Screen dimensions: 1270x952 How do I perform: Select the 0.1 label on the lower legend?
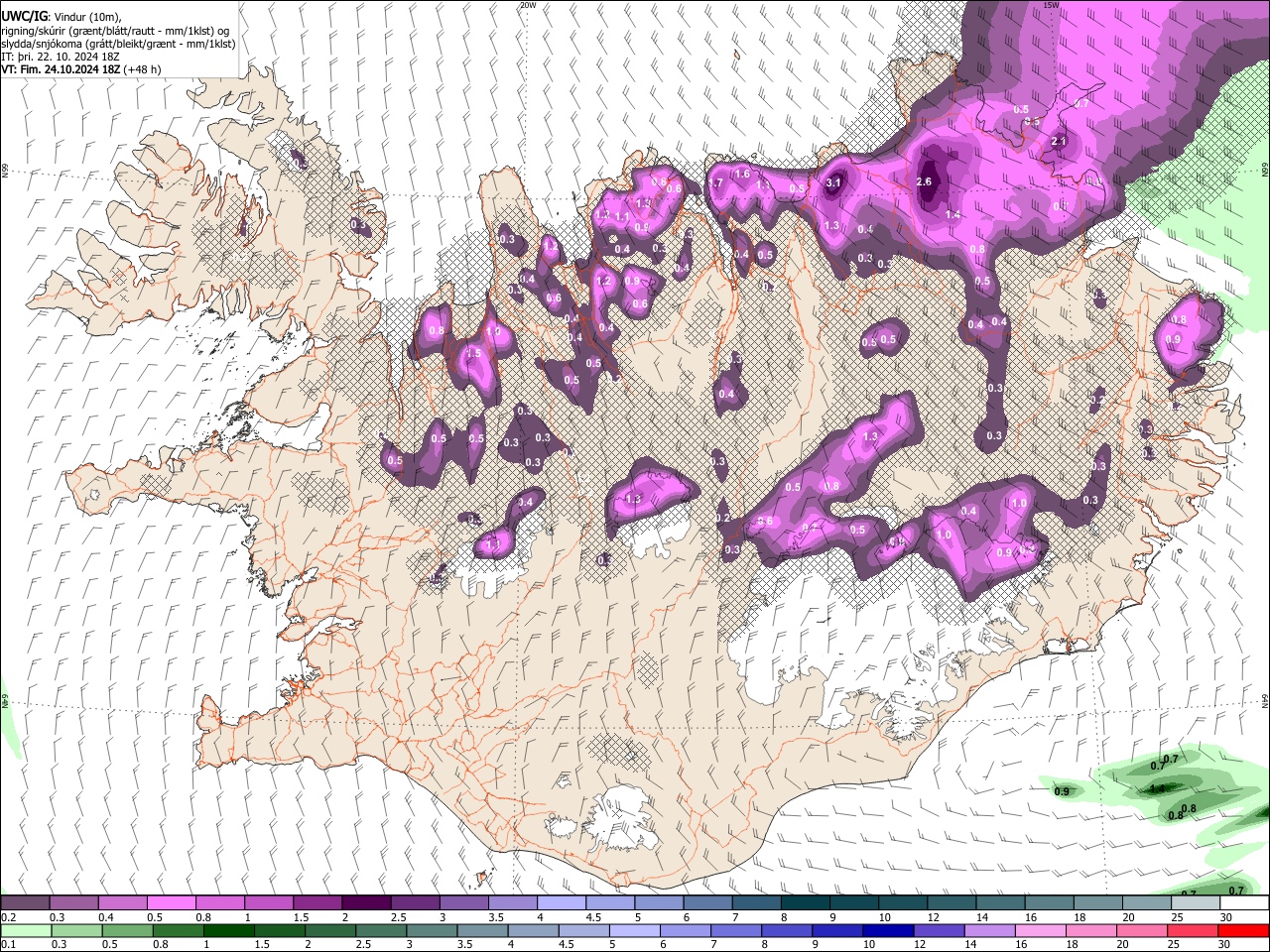6,945
